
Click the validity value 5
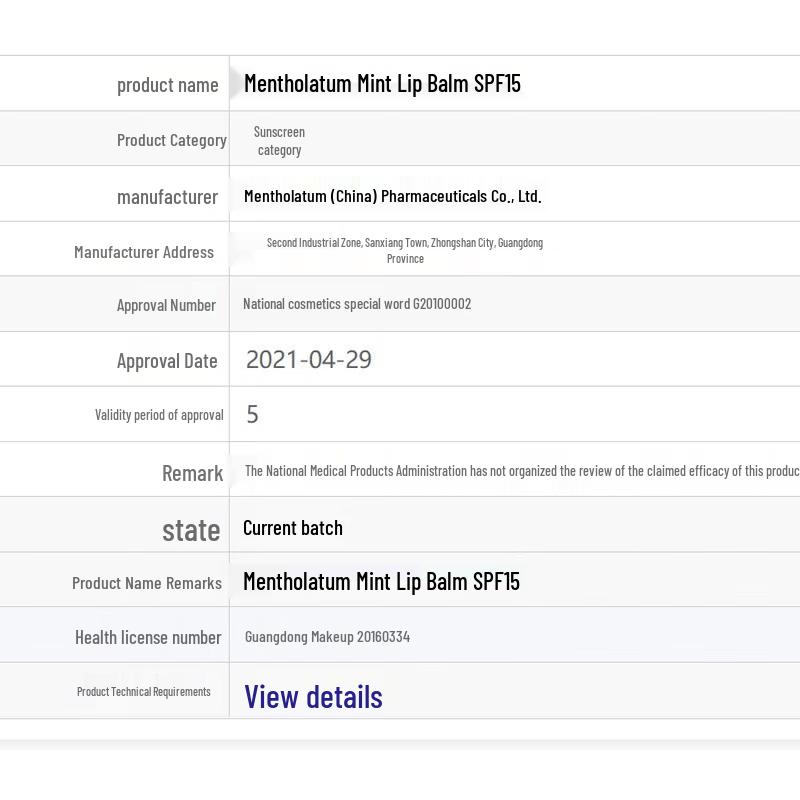coord(252,414)
